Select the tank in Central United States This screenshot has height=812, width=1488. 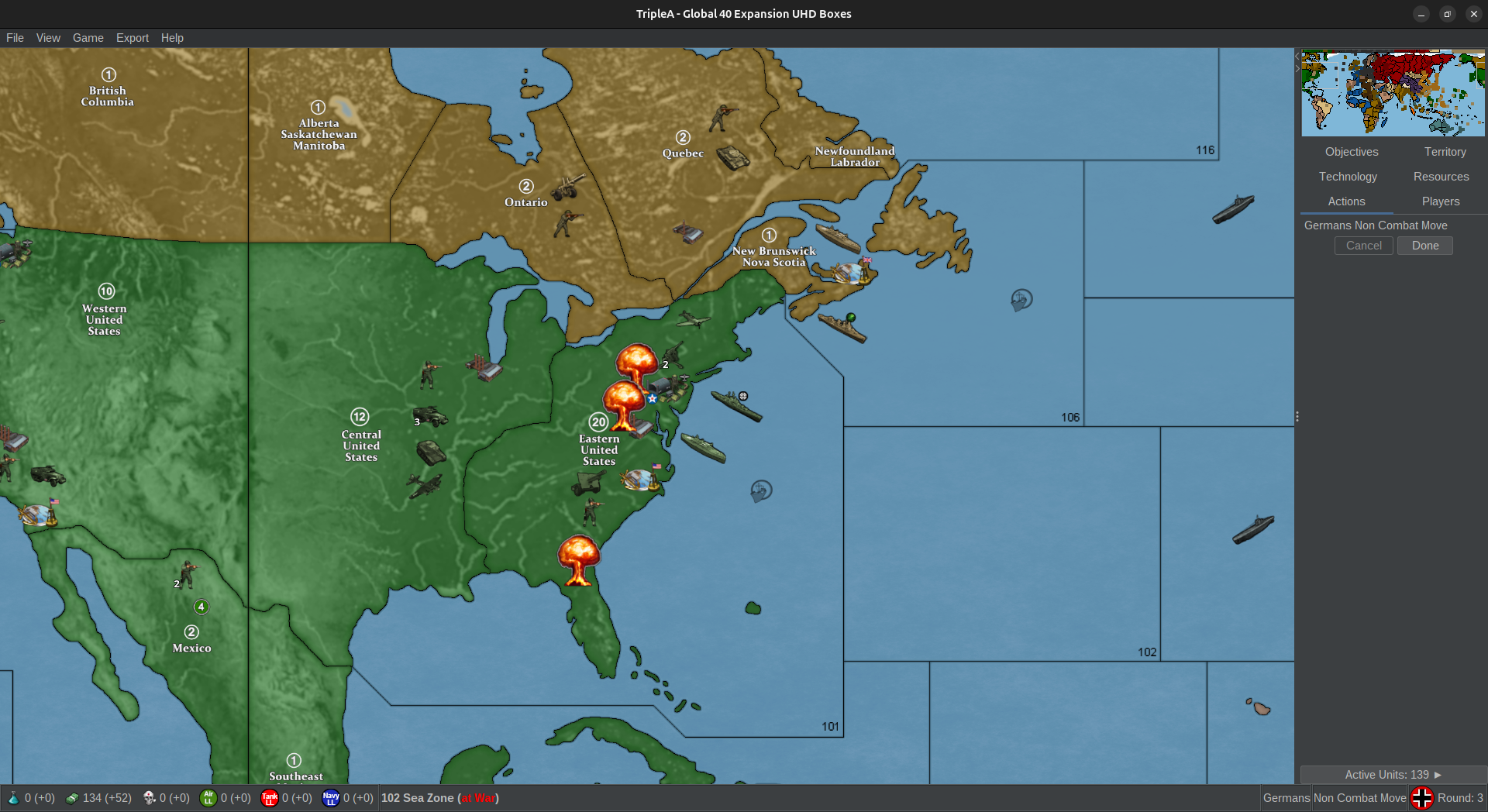coord(431,452)
